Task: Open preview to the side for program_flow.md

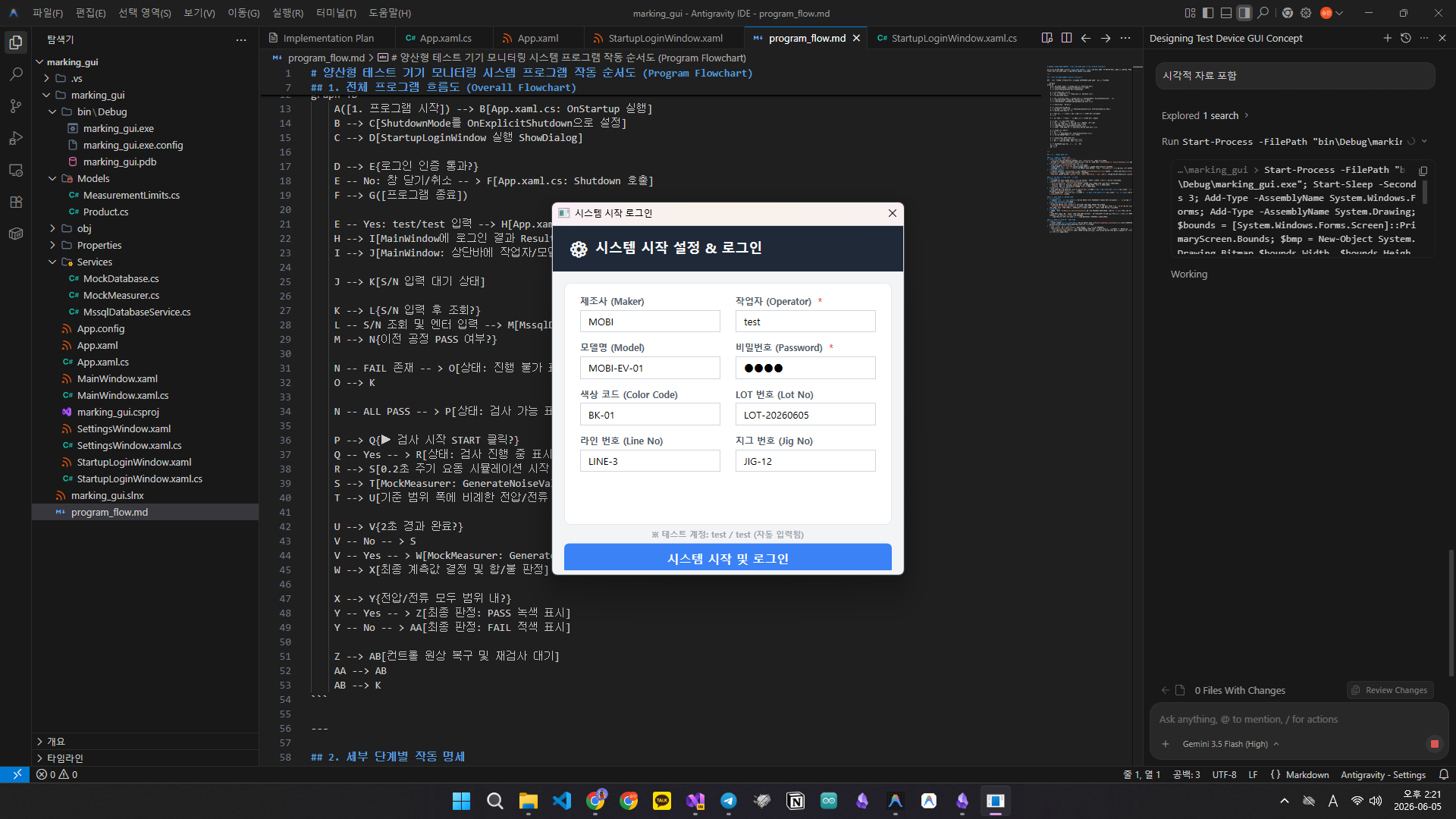Action: 1047,38
